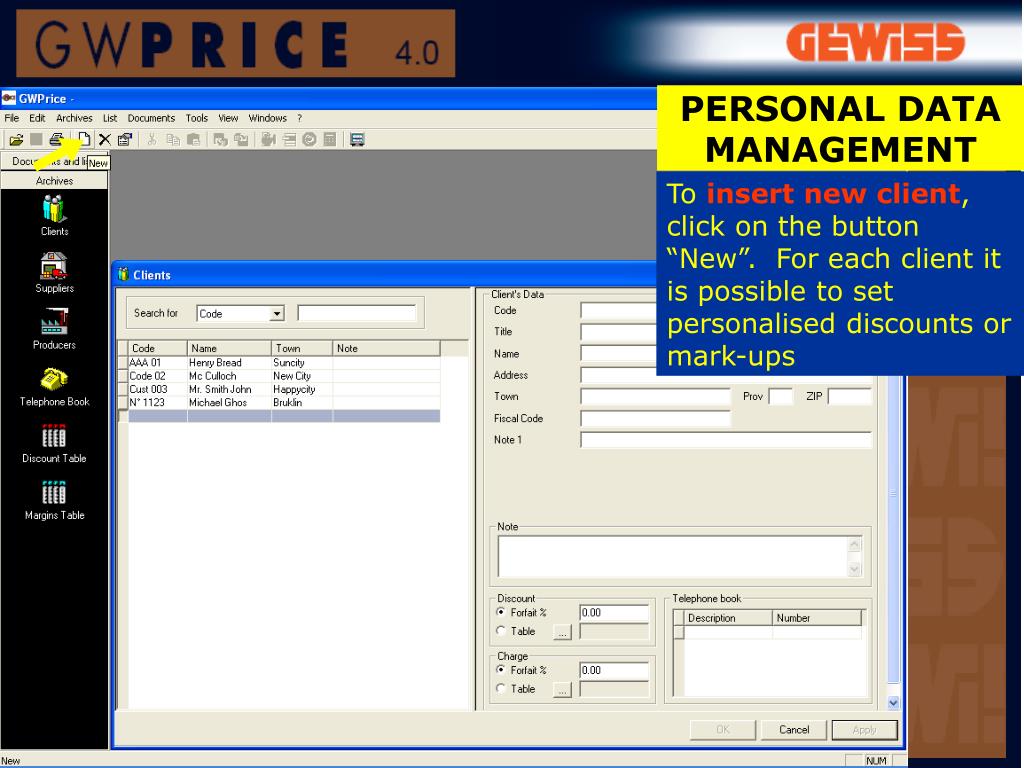Sort by the Town column header

(302, 348)
